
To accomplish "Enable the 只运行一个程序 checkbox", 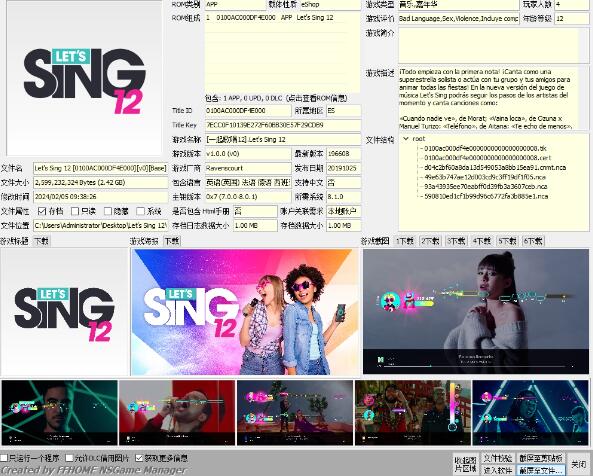I will pos(4,458).
